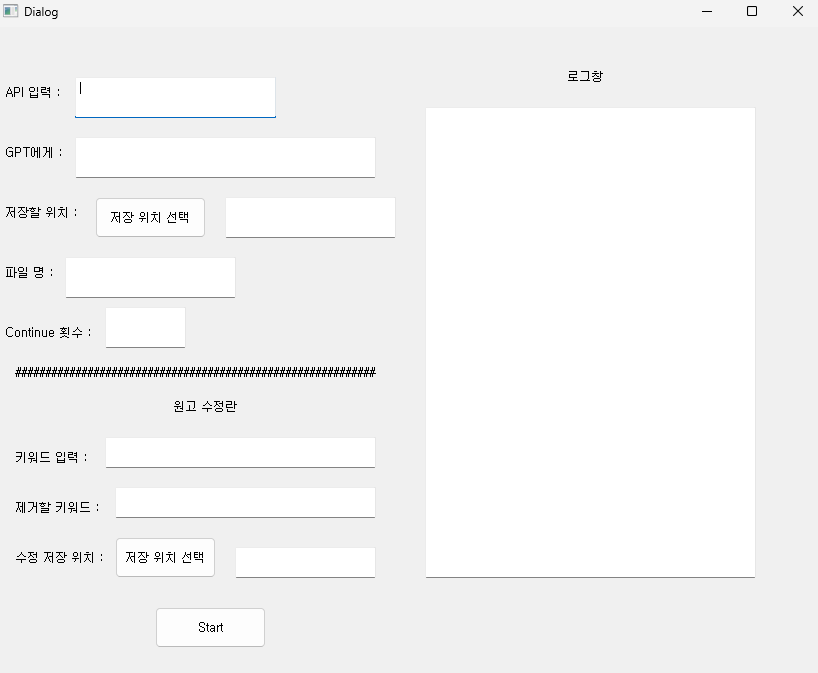Click the 원고 수정란 section heading

pyautogui.click(x=205, y=406)
